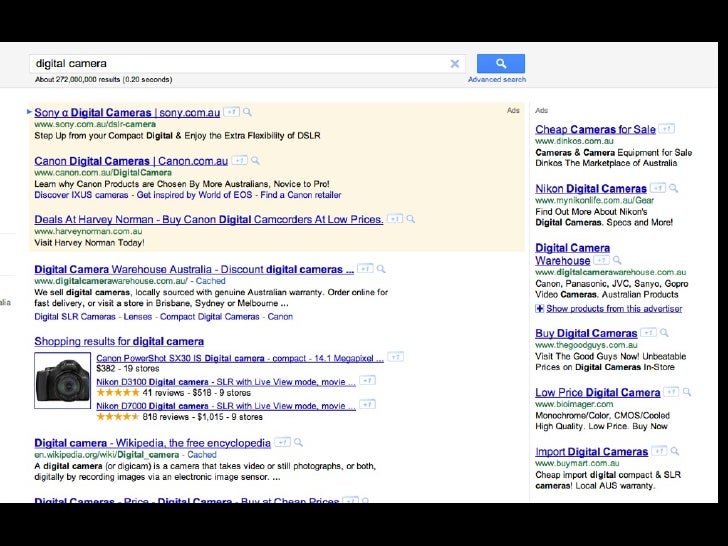This screenshot has width=728, height=546.
Task: Preview the Sony Digital Cameras ad with the magnifier icon
Action: pyautogui.click(x=247, y=112)
